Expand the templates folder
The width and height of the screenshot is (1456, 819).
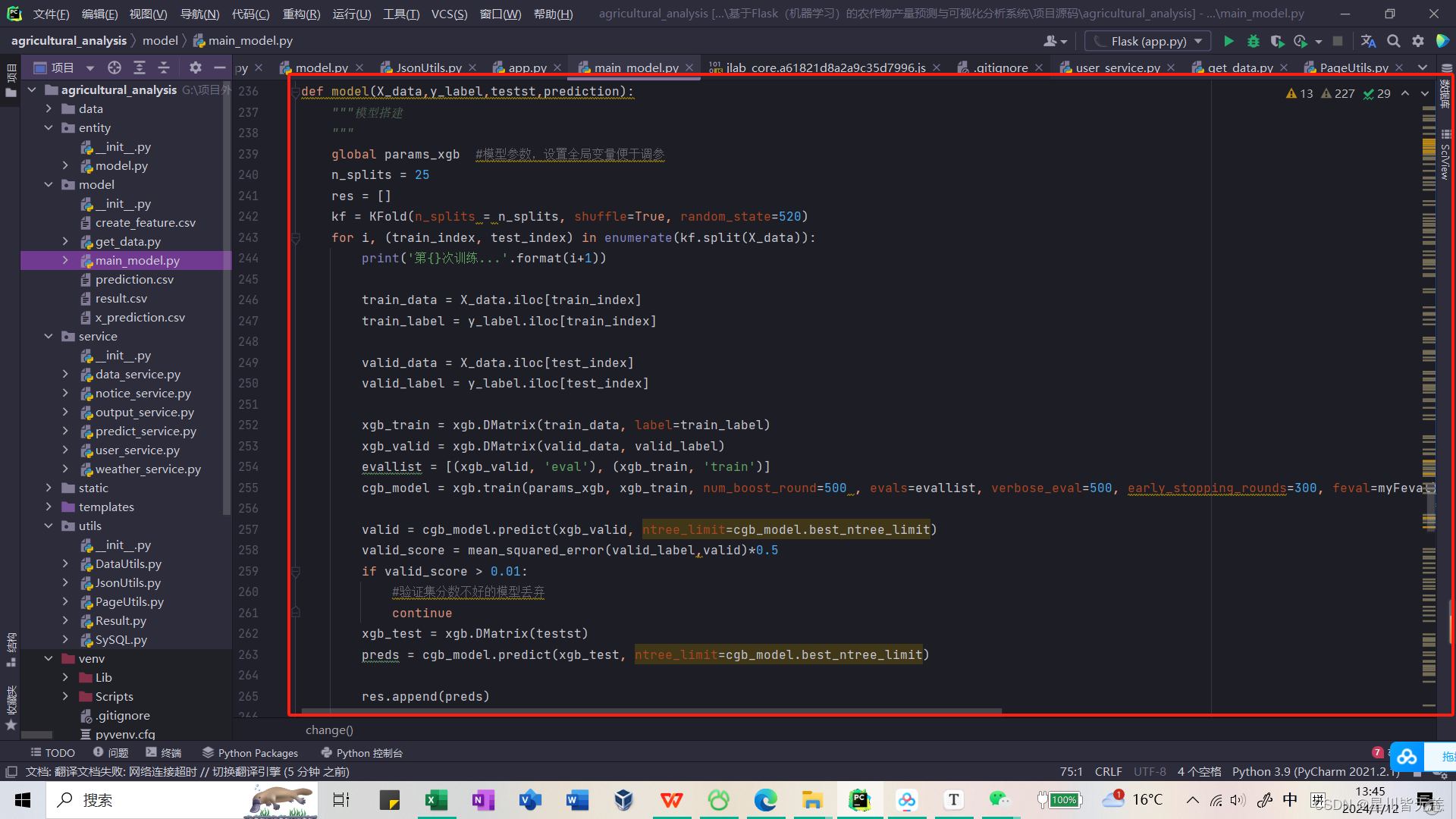pos(49,507)
